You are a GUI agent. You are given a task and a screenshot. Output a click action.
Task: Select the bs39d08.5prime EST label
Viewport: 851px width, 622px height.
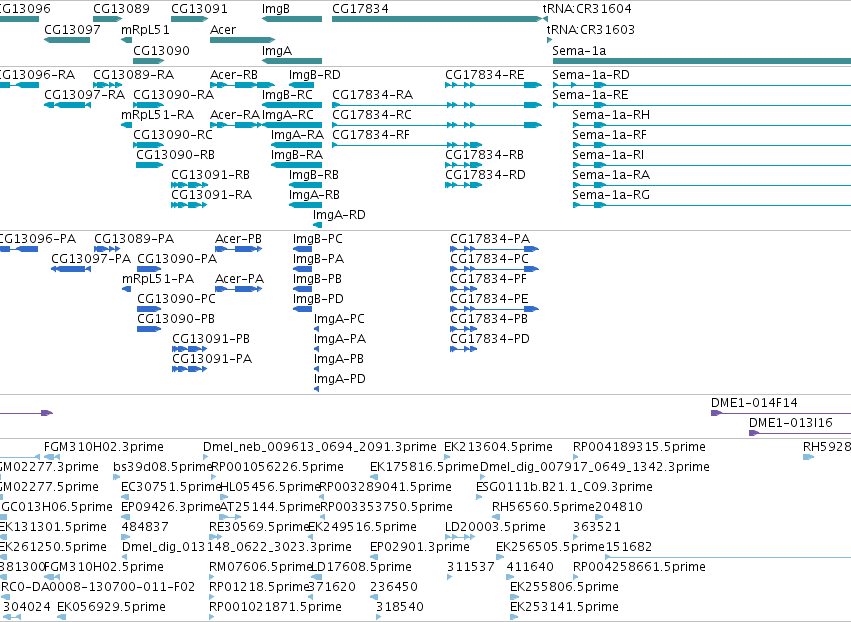(x=162, y=467)
